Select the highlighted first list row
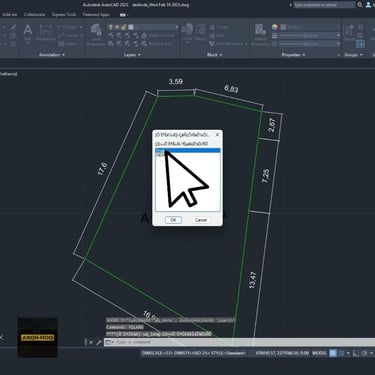 click(x=188, y=151)
